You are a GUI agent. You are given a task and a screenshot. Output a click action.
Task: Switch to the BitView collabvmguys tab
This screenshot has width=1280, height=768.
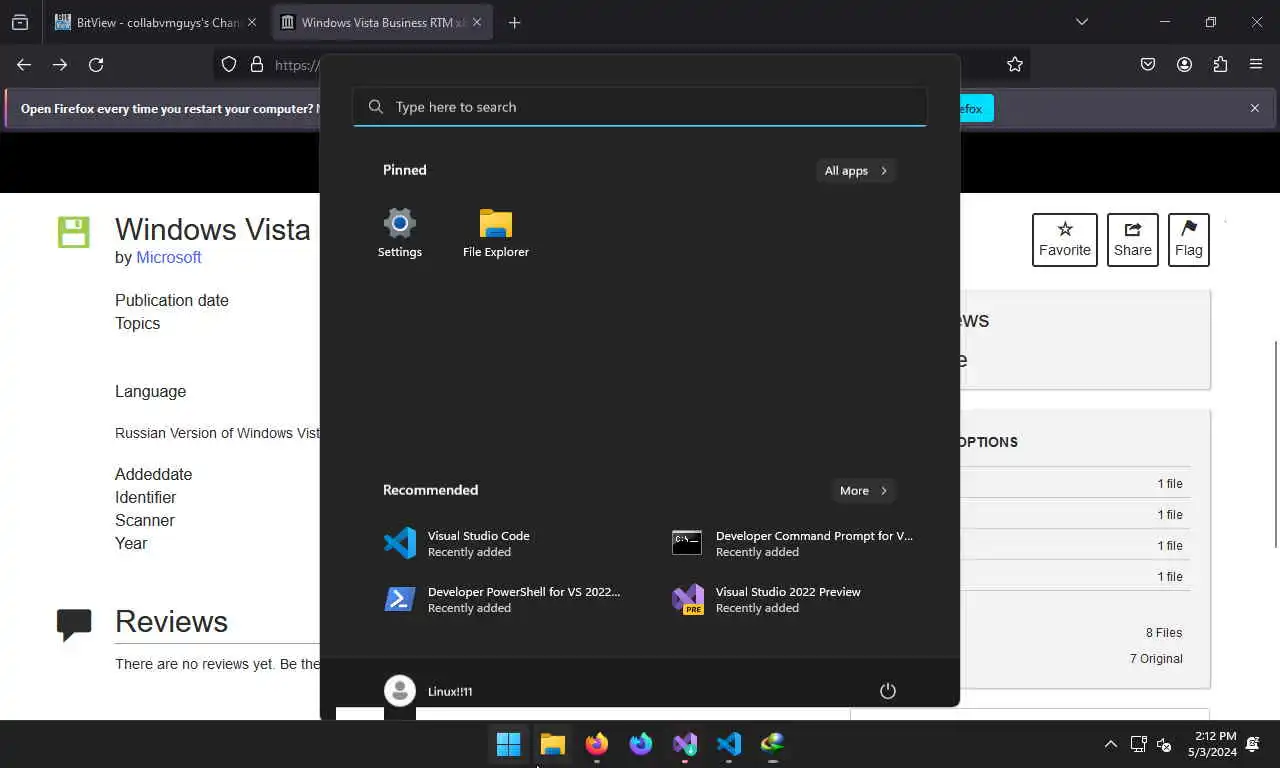click(x=156, y=22)
